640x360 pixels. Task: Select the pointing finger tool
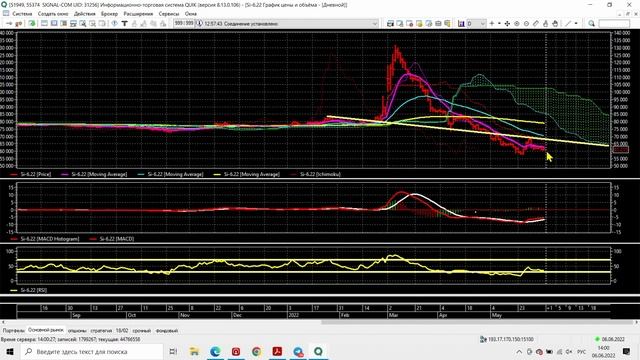coord(545,23)
